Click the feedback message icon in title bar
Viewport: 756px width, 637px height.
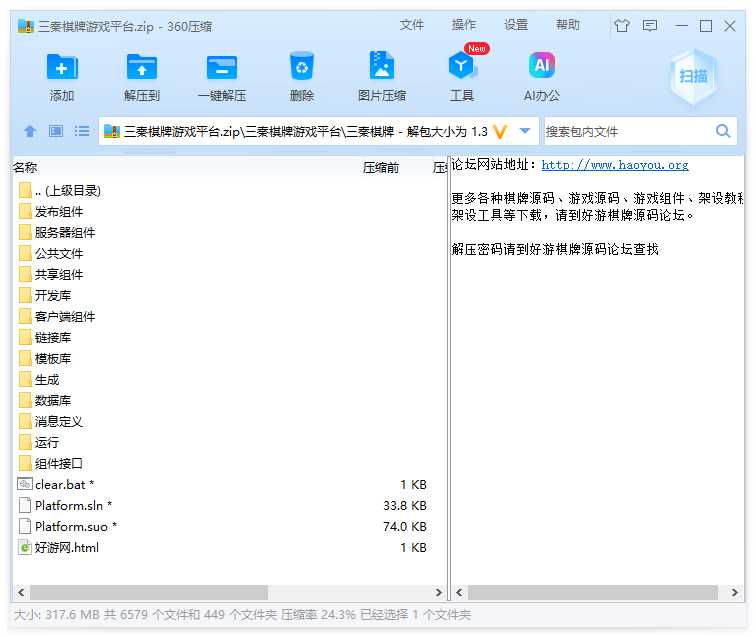649,25
